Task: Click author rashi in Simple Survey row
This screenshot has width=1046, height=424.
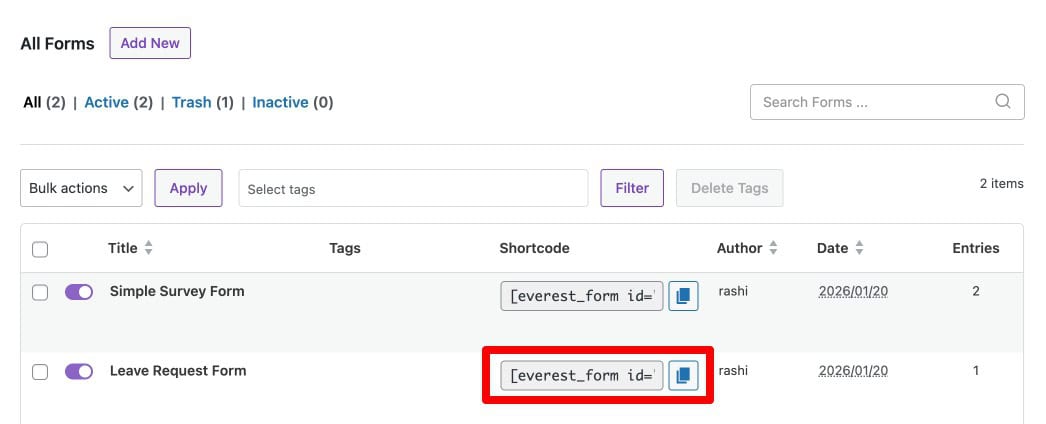Action: pyautogui.click(x=733, y=291)
